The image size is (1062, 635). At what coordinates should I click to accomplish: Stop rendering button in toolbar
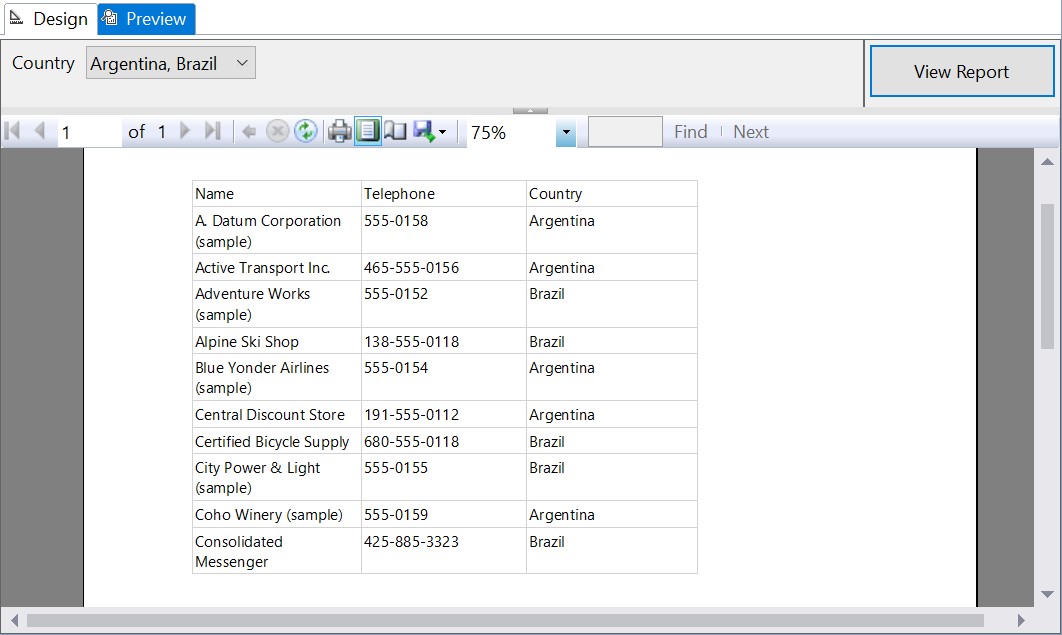[277, 131]
